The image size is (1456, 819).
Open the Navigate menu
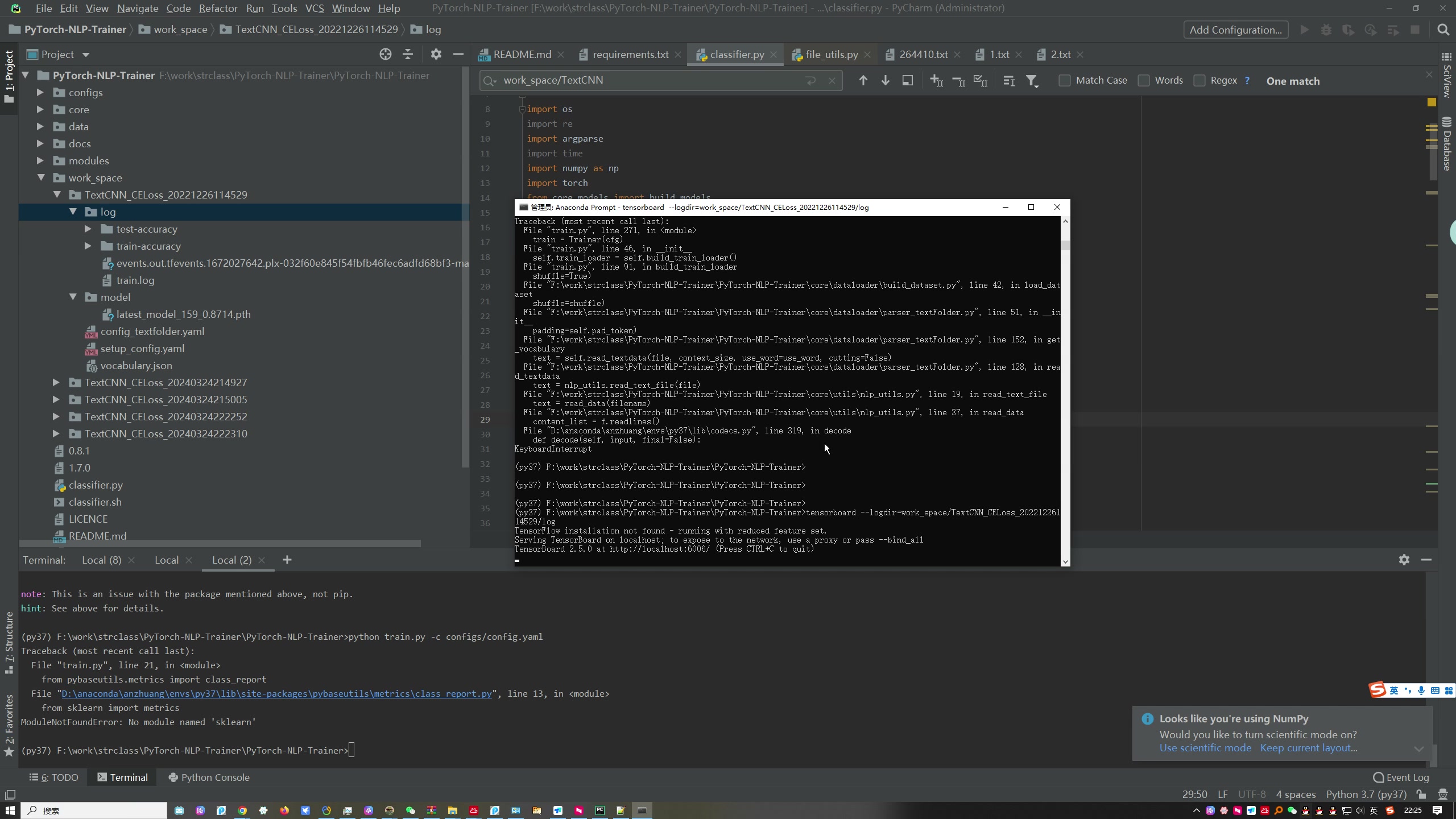click(x=138, y=8)
